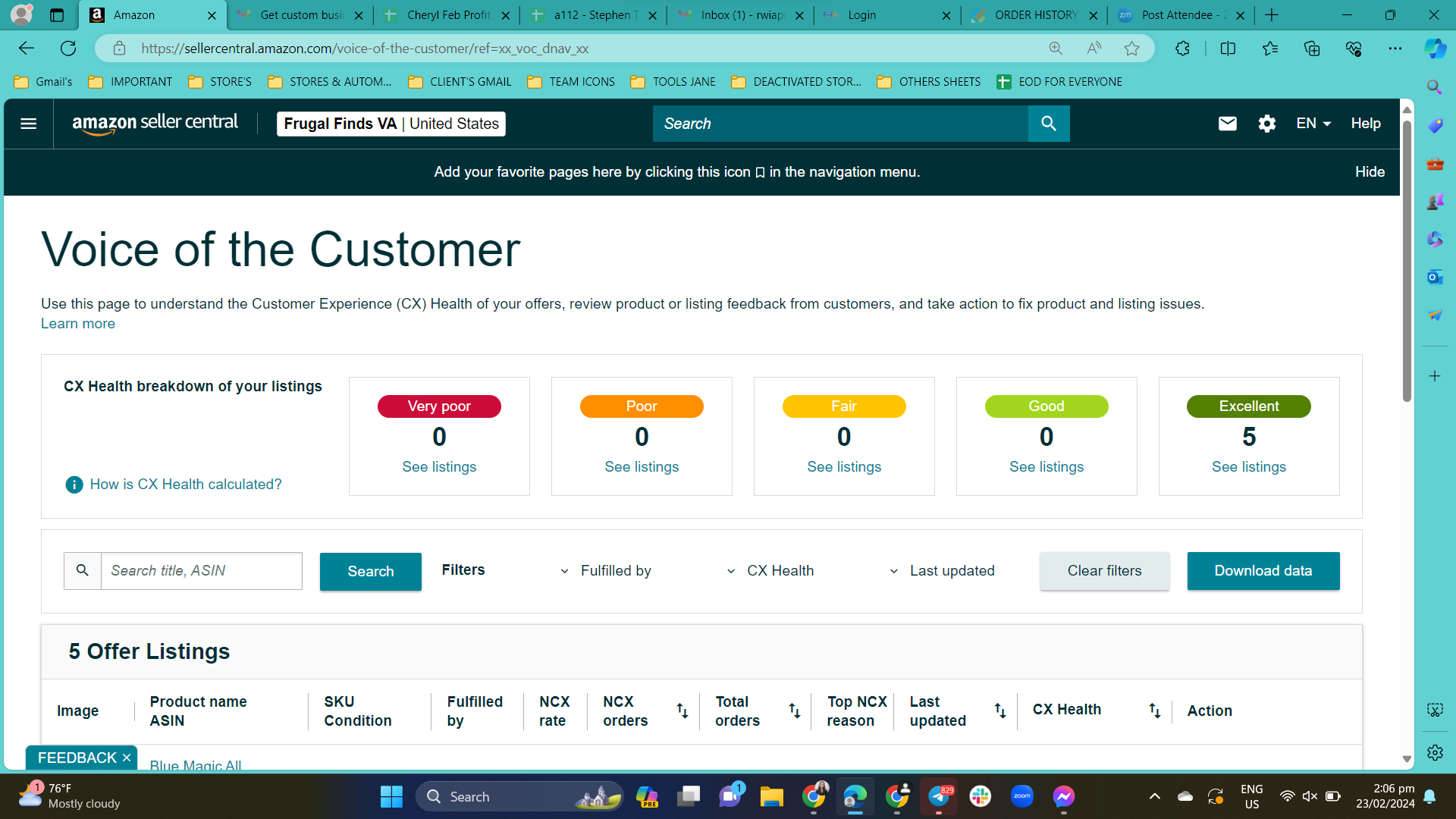Click the info icon beside CX Health calculated
Screen dimensions: 1456x819
pyautogui.click(x=74, y=485)
